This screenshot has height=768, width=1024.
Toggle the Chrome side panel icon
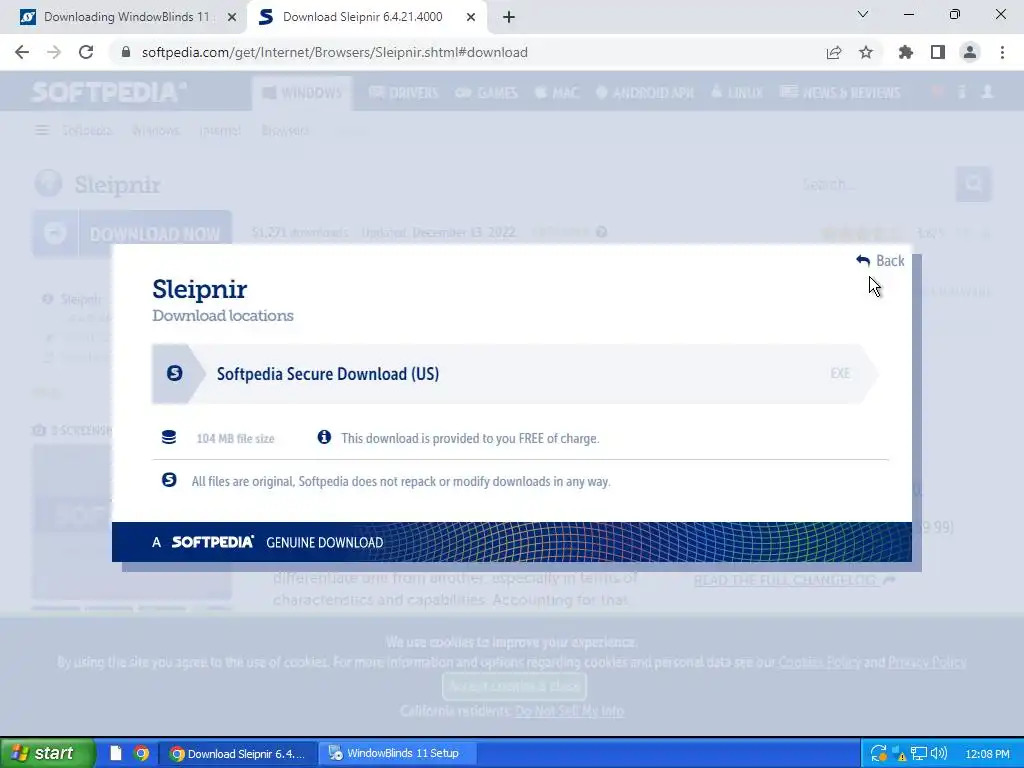coord(938,52)
